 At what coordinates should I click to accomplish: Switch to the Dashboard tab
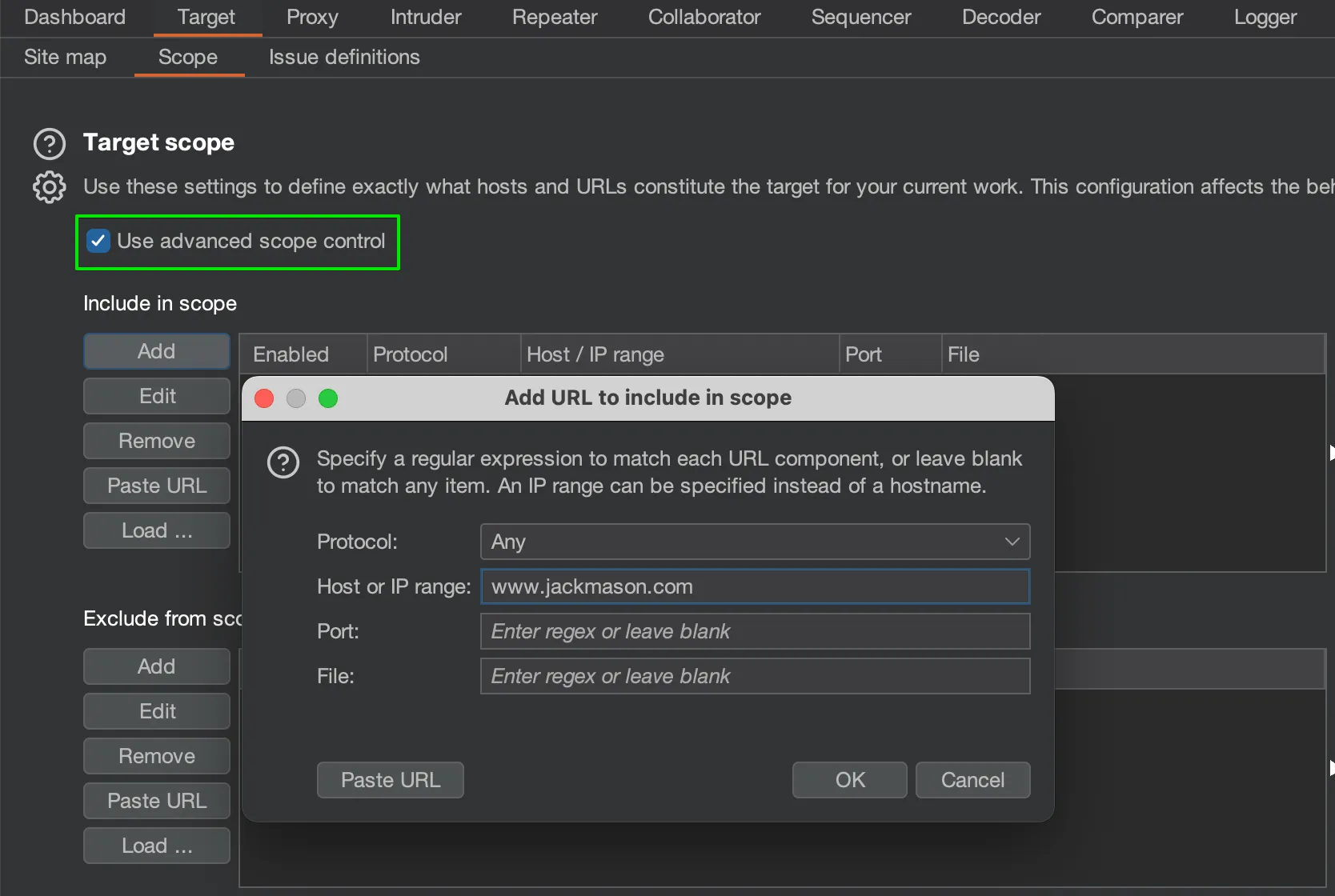click(x=75, y=17)
